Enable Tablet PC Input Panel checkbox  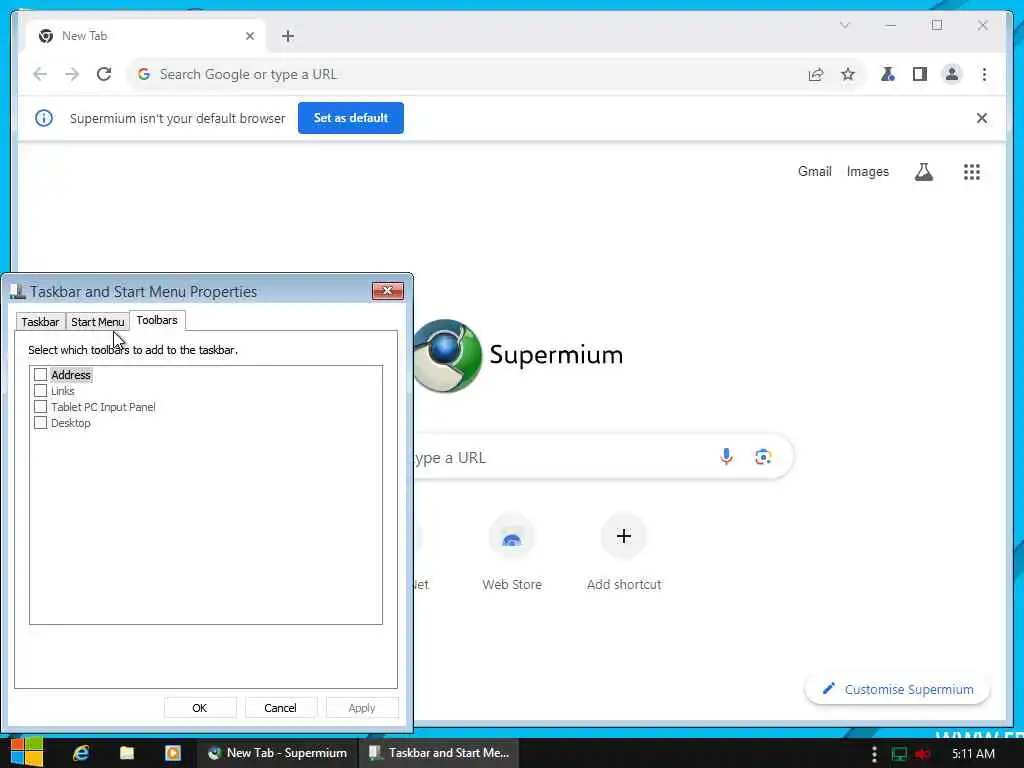(x=40, y=407)
